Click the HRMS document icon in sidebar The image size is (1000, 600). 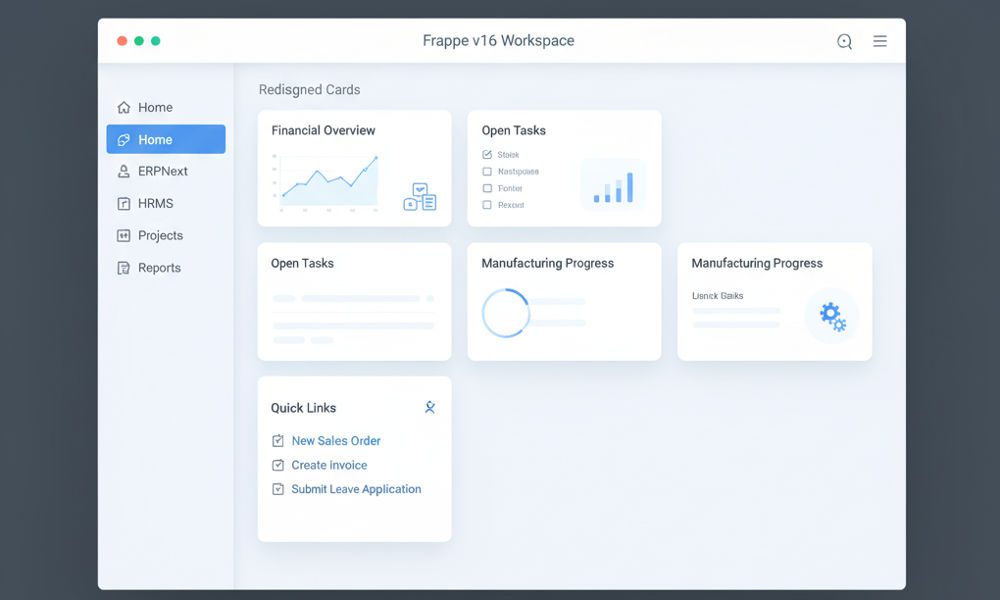126,203
